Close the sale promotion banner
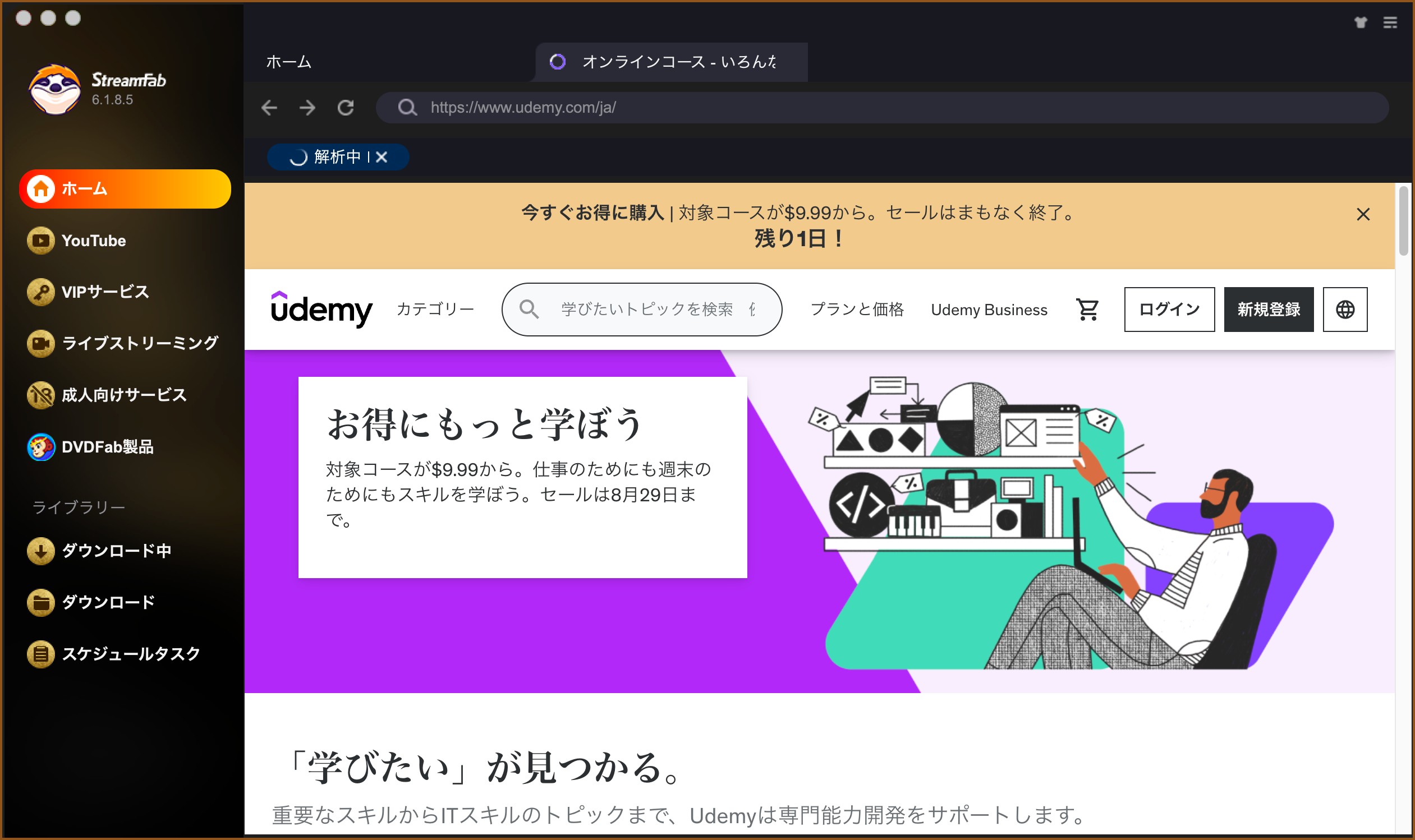 (x=1363, y=215)
